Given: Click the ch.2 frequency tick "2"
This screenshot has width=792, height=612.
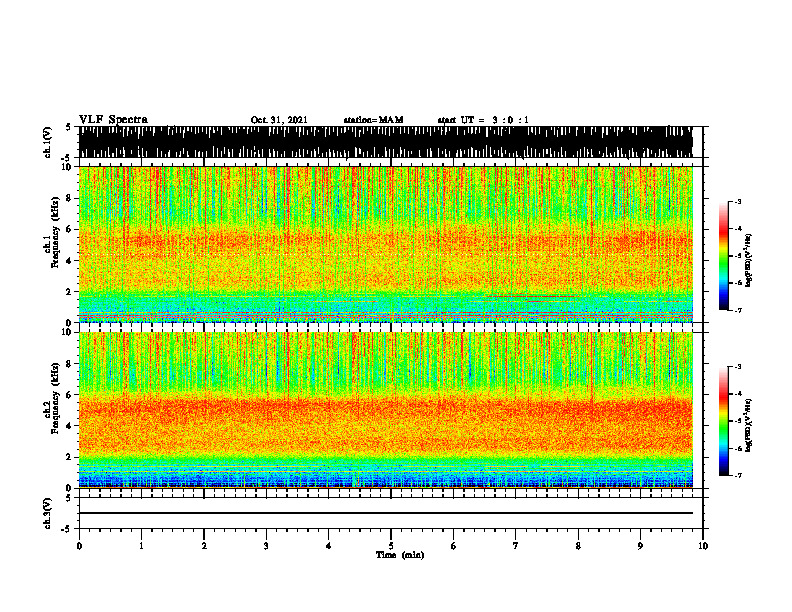Looking at the screenshot, I should click(x=69, y=457).
